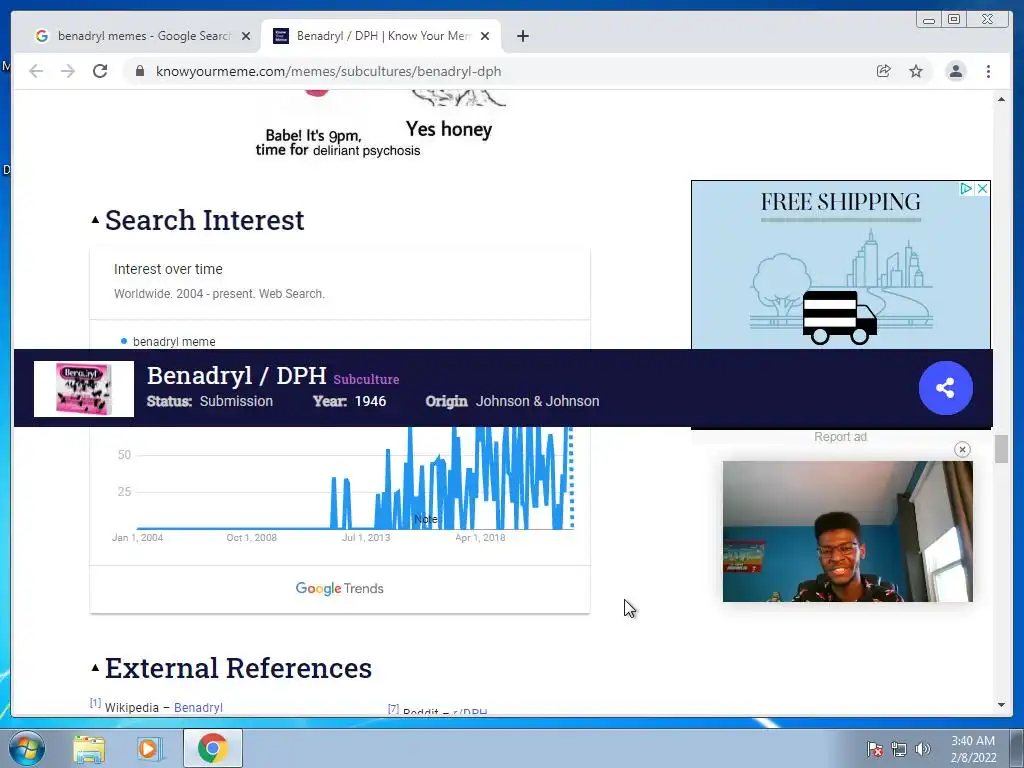Viewport: 1024px width, 768px height.
Task: Click the vertical scrollbar thumb
Action: point(1001,449)
